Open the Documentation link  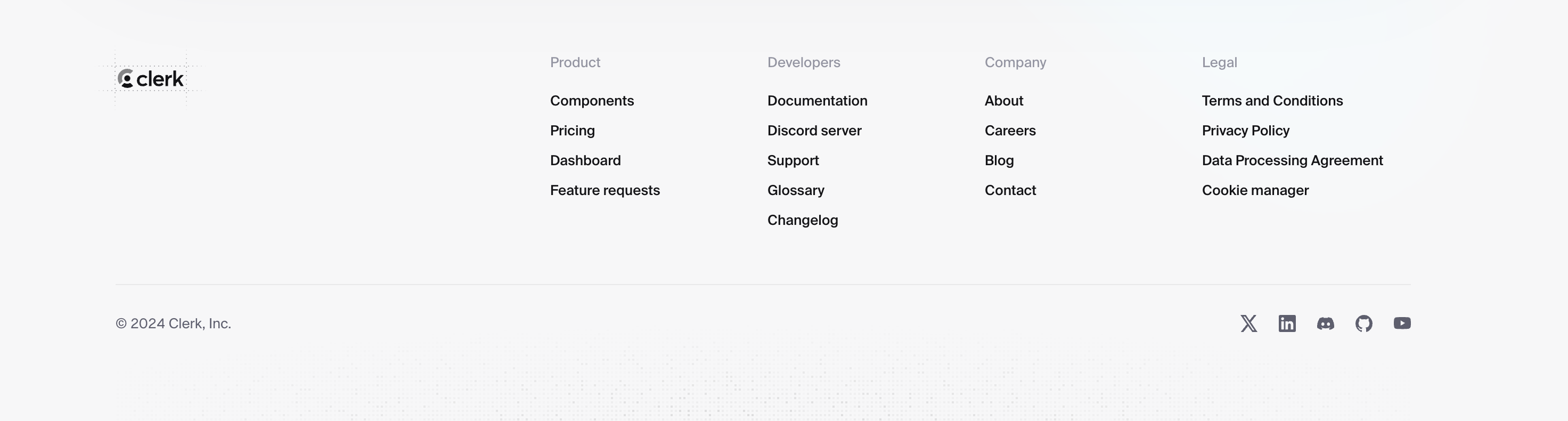point(817,101)
